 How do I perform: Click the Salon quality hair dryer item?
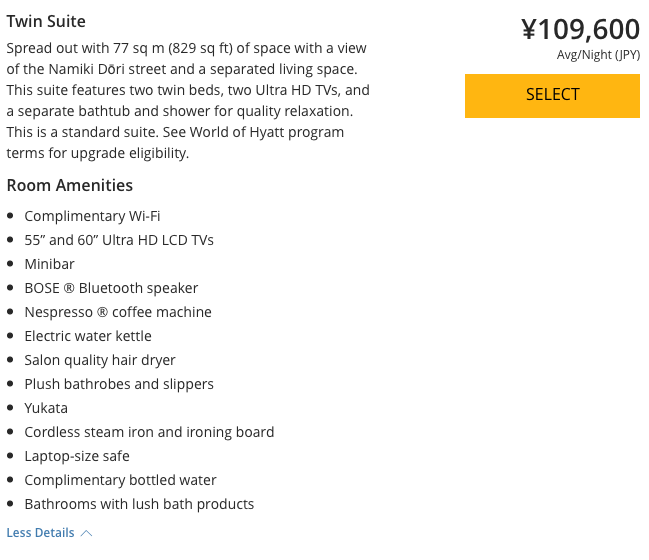coord(100,360)
